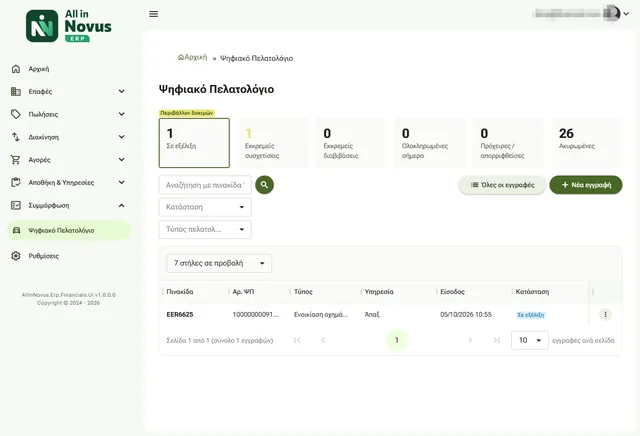Open Ρυθμίσεις in the sidebar
Image resolution: width=640 pixels, height=436 pixels.
tap(44, 256)
